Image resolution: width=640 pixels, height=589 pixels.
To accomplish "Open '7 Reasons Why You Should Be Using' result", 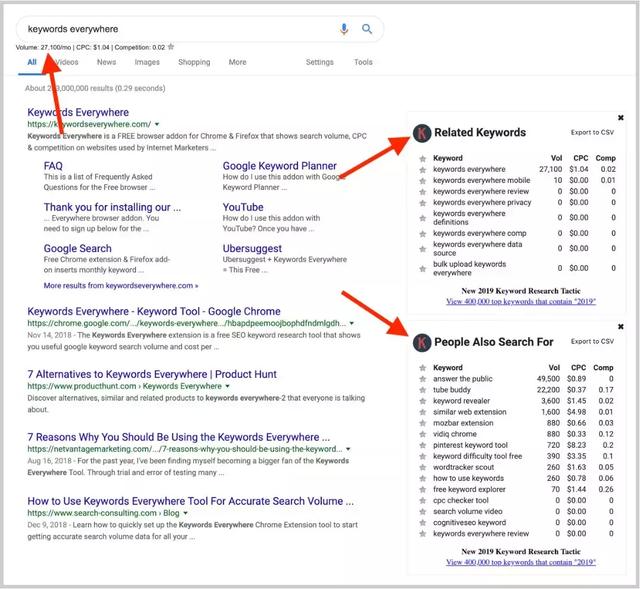I will [179, 438].
